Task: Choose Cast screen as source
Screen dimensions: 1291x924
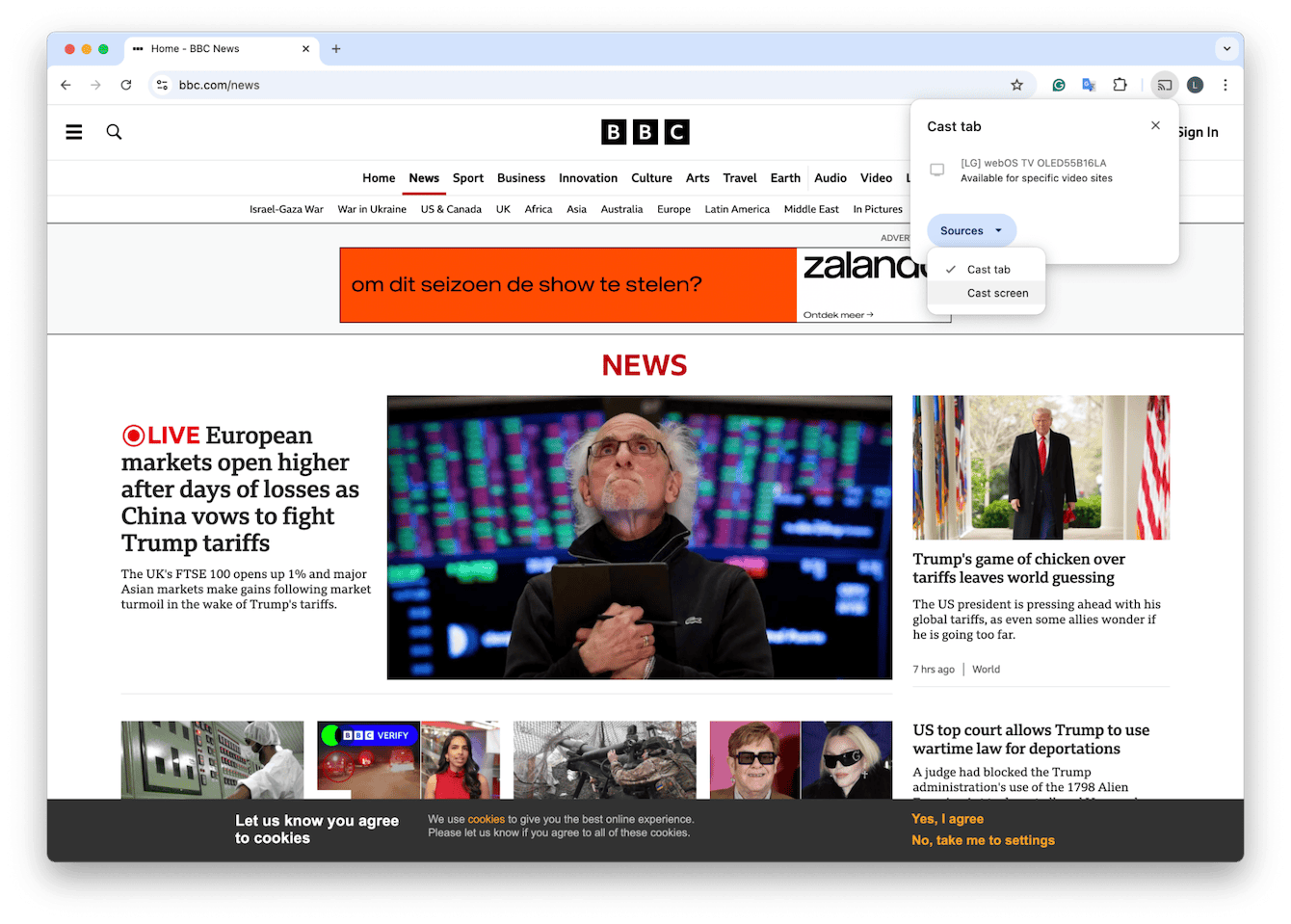Action: (997, 293)
